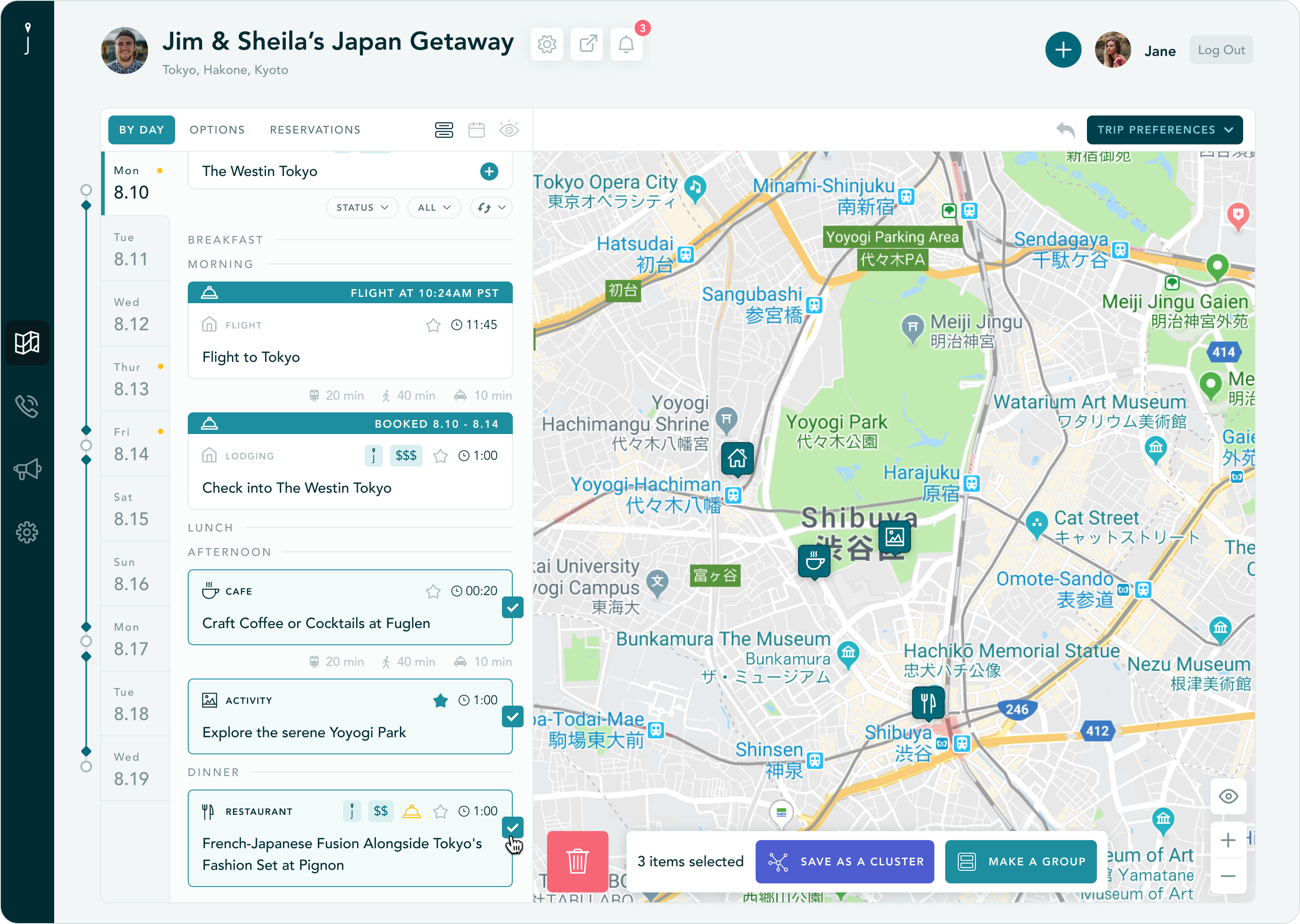1300x924 pixels.
Task: Open the megaphone announcements icon
Action: 27,469
